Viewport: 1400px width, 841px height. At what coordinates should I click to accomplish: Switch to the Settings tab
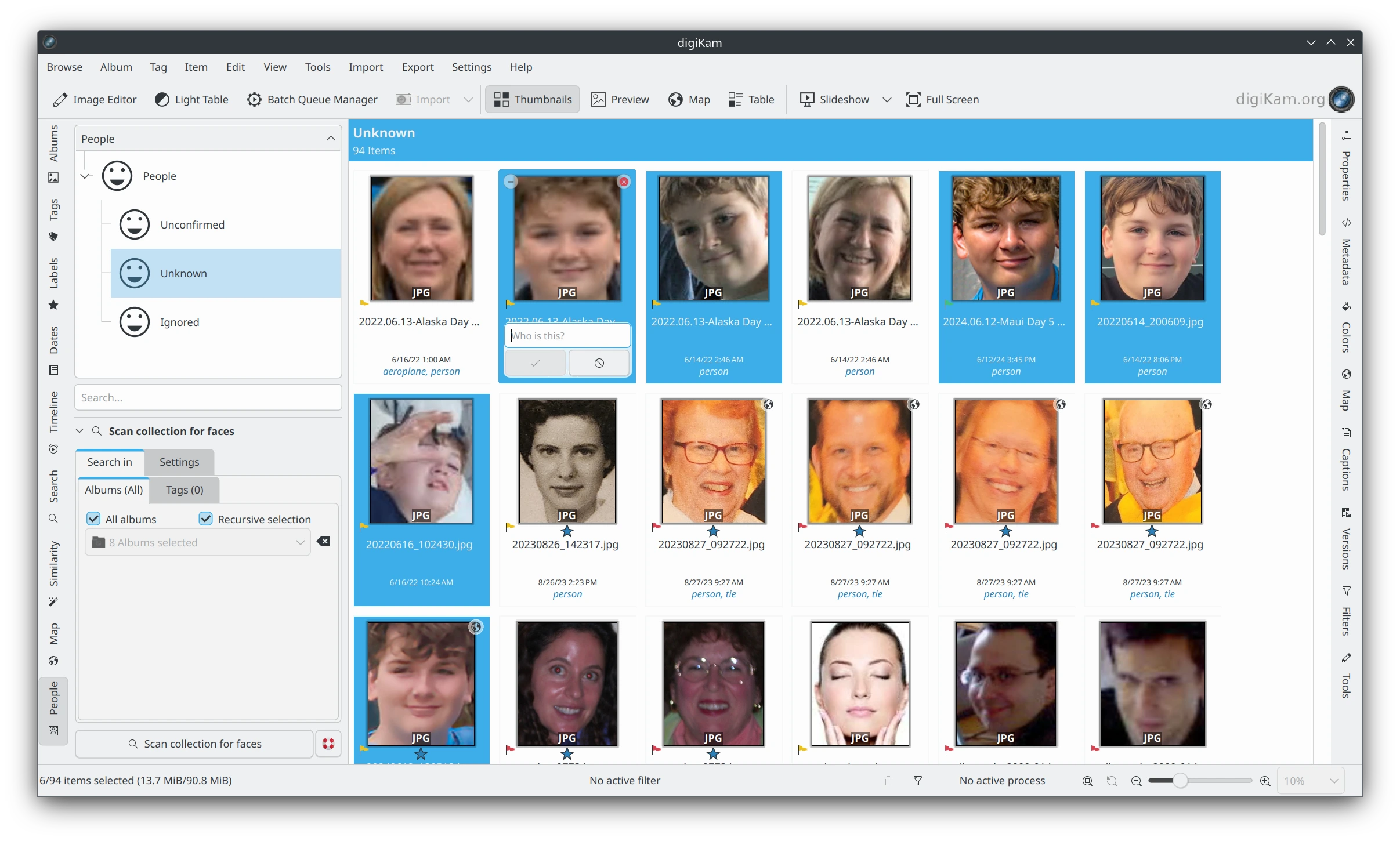tap(179, 462)
